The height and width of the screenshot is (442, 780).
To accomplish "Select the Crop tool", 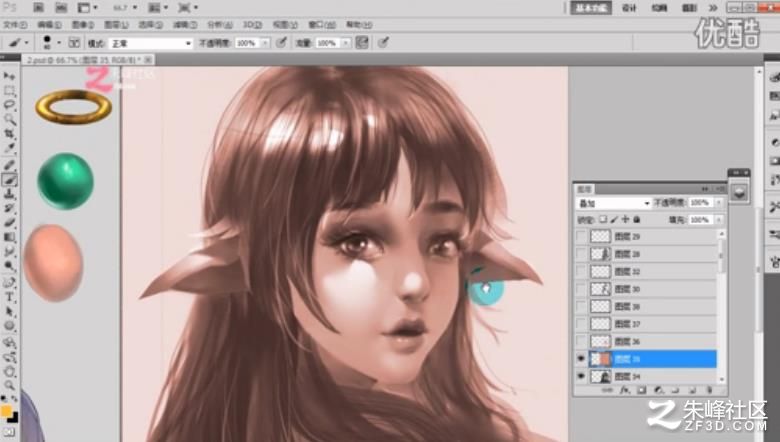I will coord(9,134).
